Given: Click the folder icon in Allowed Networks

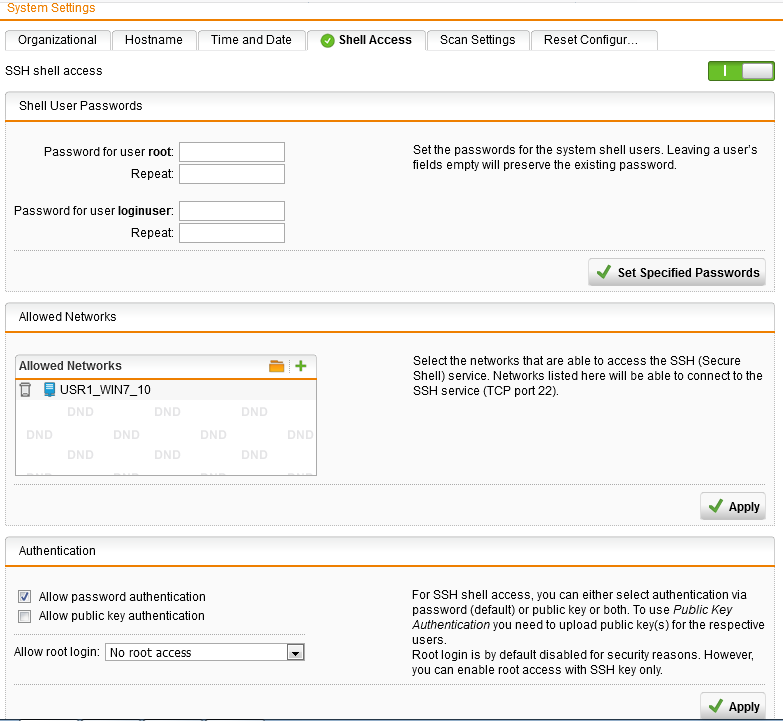Looking at the screenshot, I should (x=277, y=367).
